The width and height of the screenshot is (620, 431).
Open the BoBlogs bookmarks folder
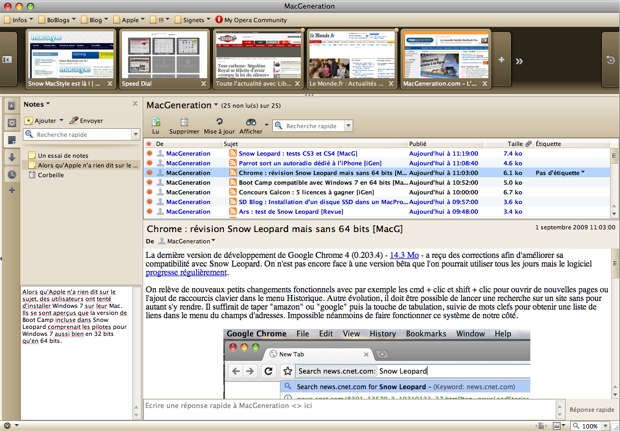[x=57, y=20]
